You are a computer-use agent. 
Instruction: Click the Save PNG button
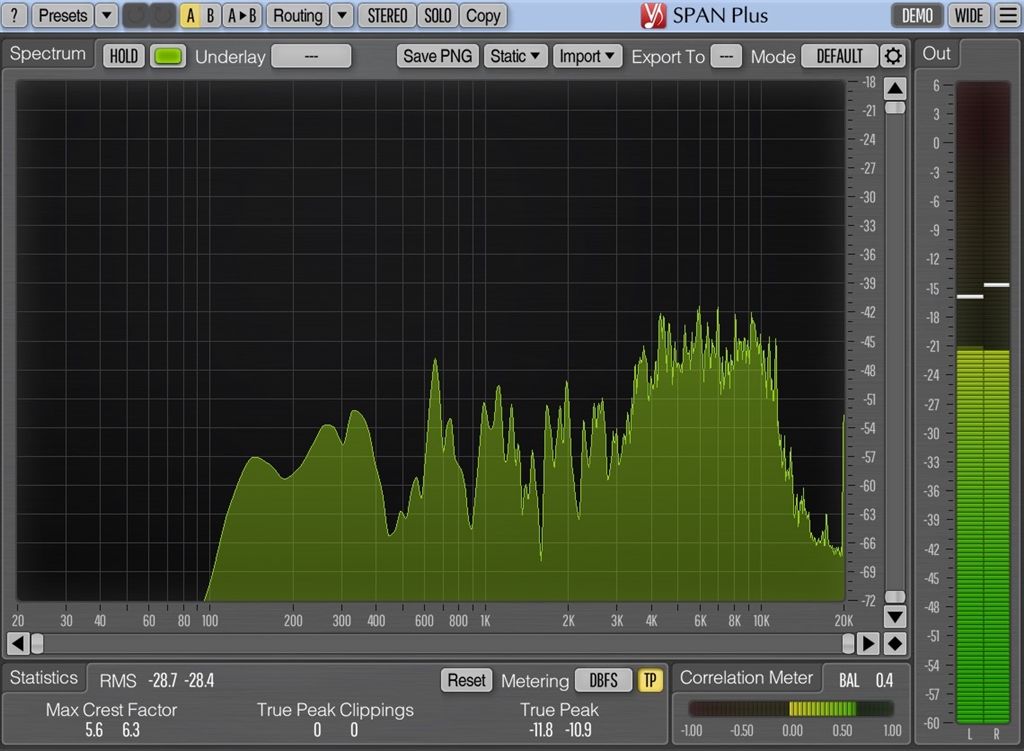coord(437,56)
